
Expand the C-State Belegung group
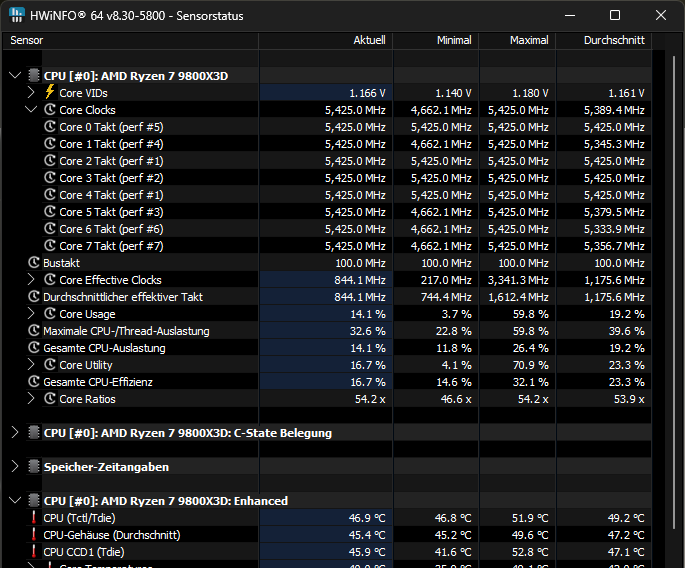(15, 433)
